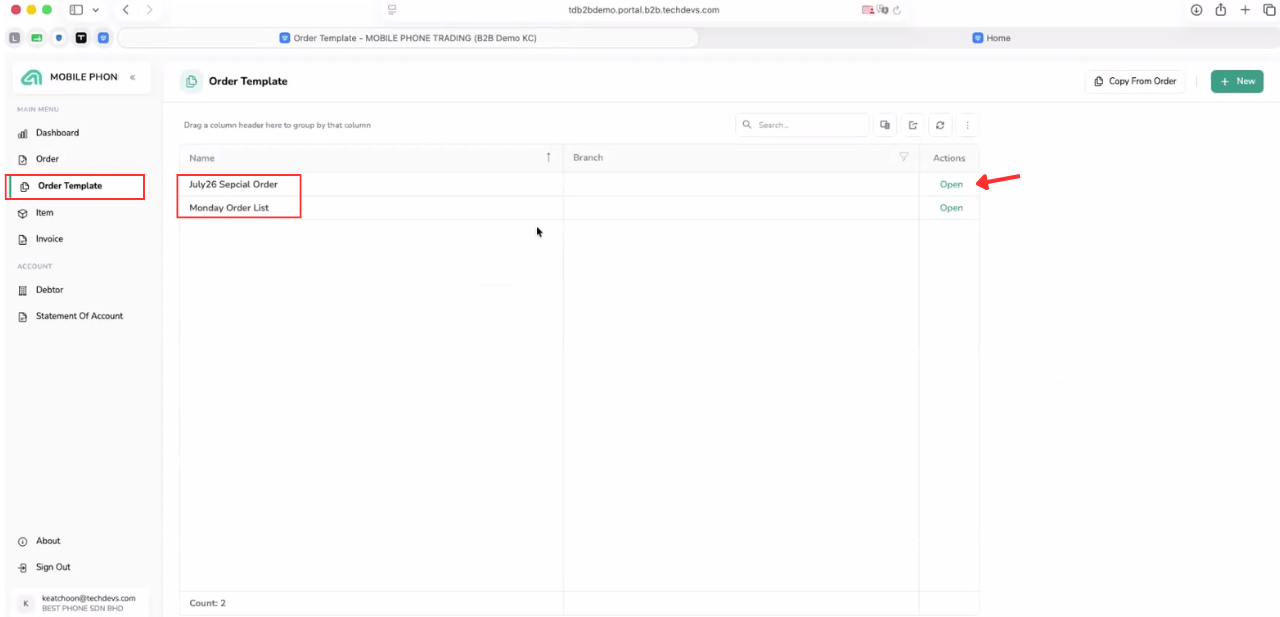
Task: Open the Monday Order List template
Action: [x=951, y=208]
